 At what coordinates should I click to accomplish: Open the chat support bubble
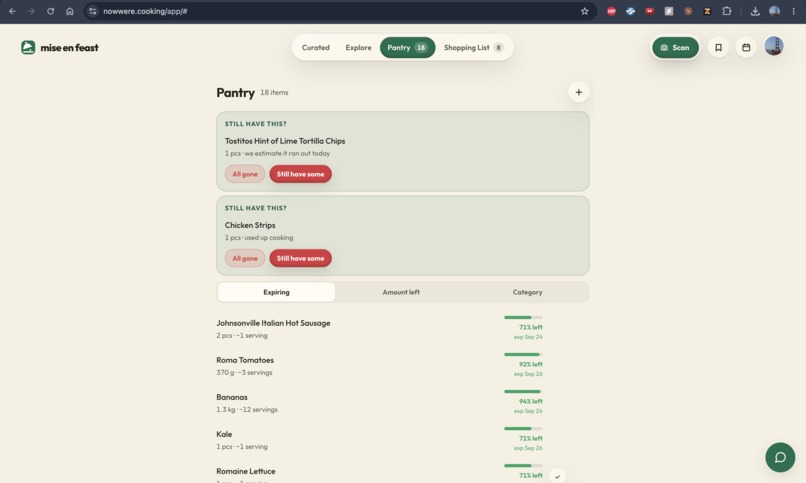coord(780,457)
